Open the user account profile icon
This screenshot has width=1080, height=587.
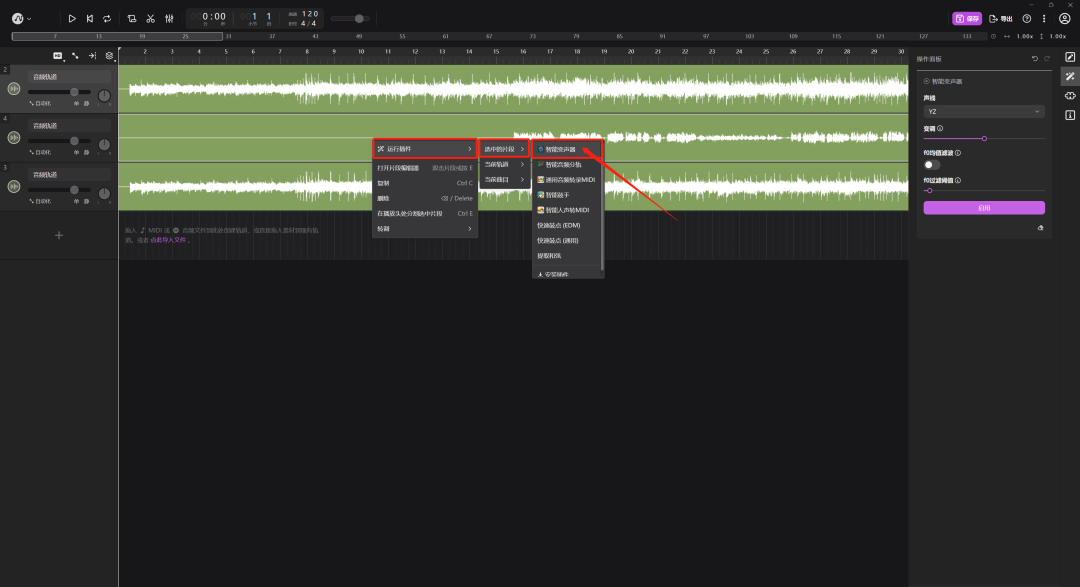1065,19
